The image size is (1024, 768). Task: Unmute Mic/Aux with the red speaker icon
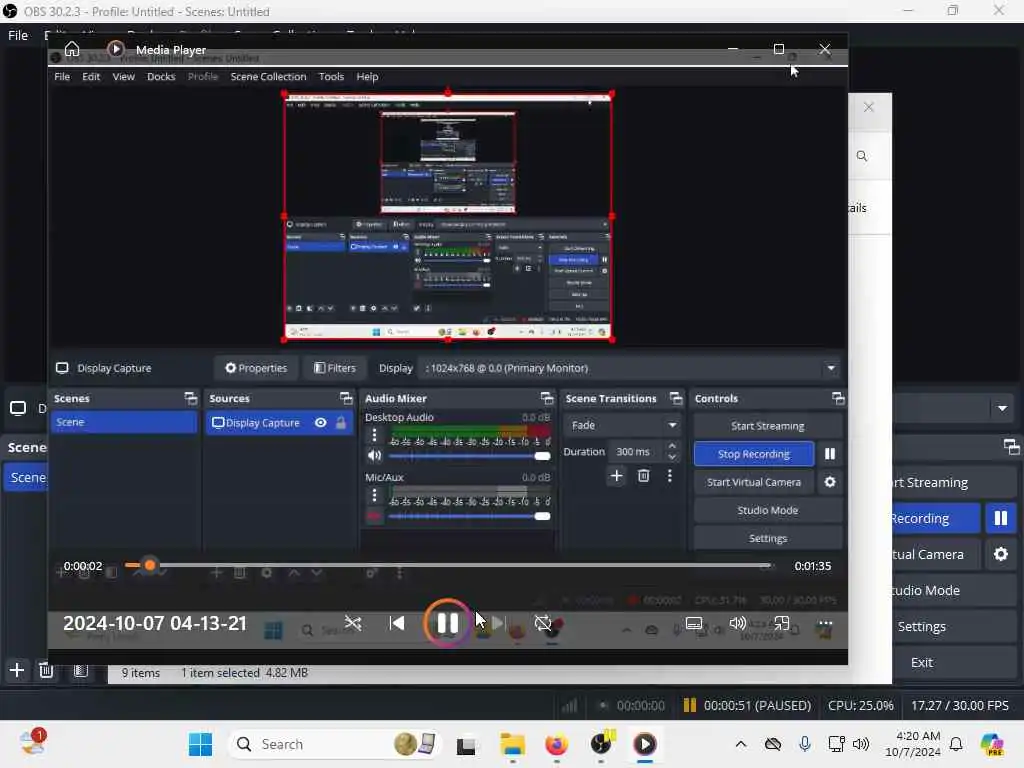[x=374, y=516]
